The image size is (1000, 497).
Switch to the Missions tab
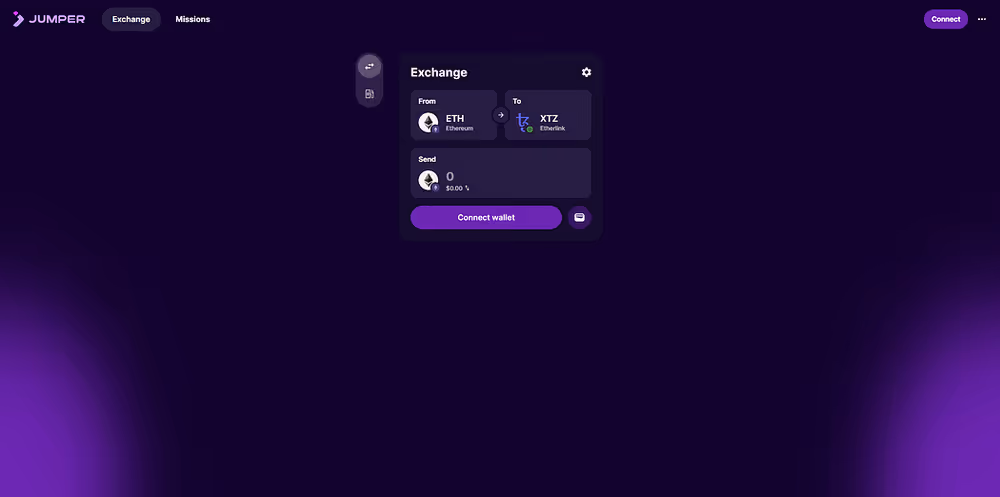click(193, 19)
